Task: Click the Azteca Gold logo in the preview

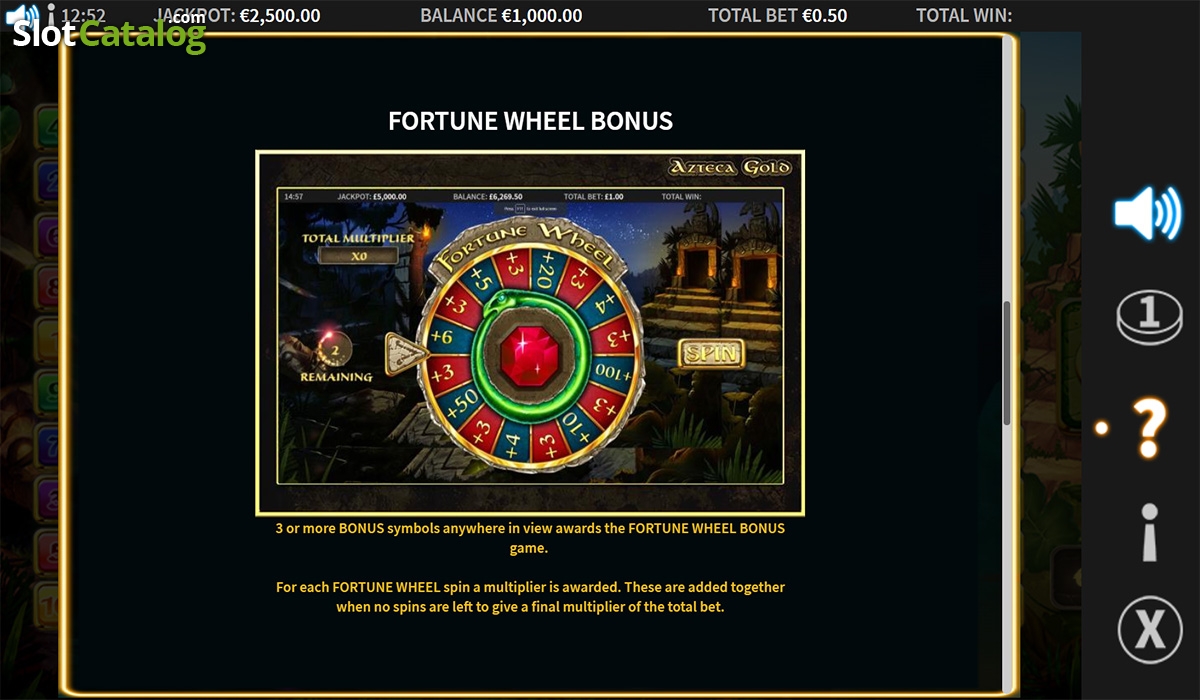Action: tap(731, 167)
